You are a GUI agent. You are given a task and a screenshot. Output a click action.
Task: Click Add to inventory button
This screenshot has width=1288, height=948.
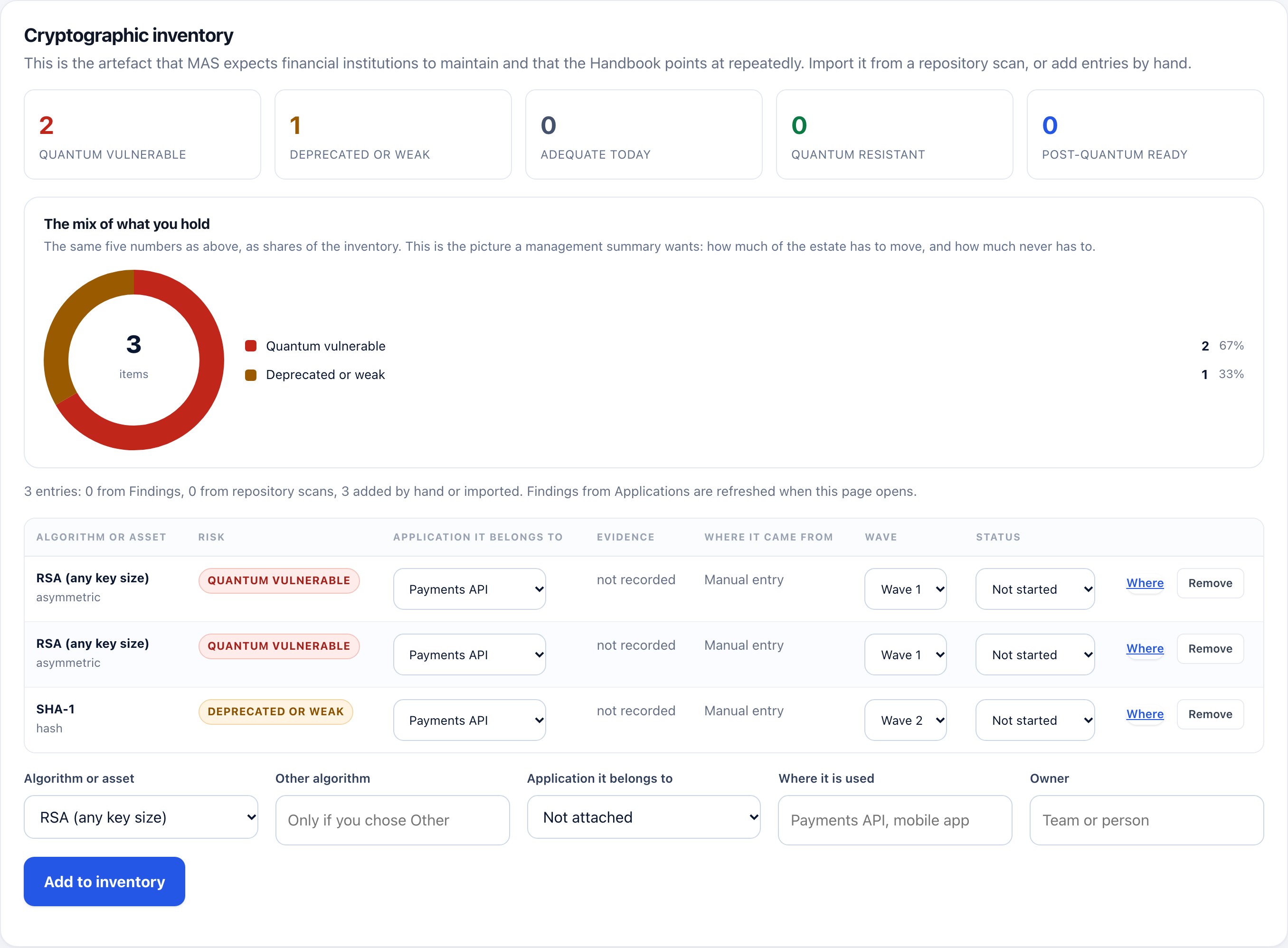click(x=104, y=882)
